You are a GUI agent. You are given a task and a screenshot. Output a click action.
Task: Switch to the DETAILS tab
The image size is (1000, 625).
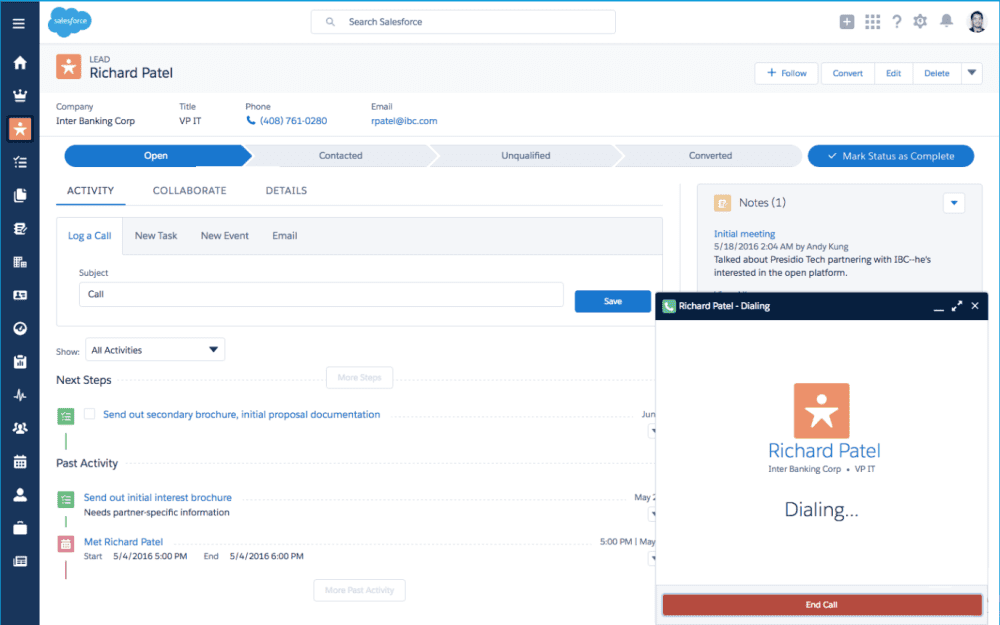286,190
